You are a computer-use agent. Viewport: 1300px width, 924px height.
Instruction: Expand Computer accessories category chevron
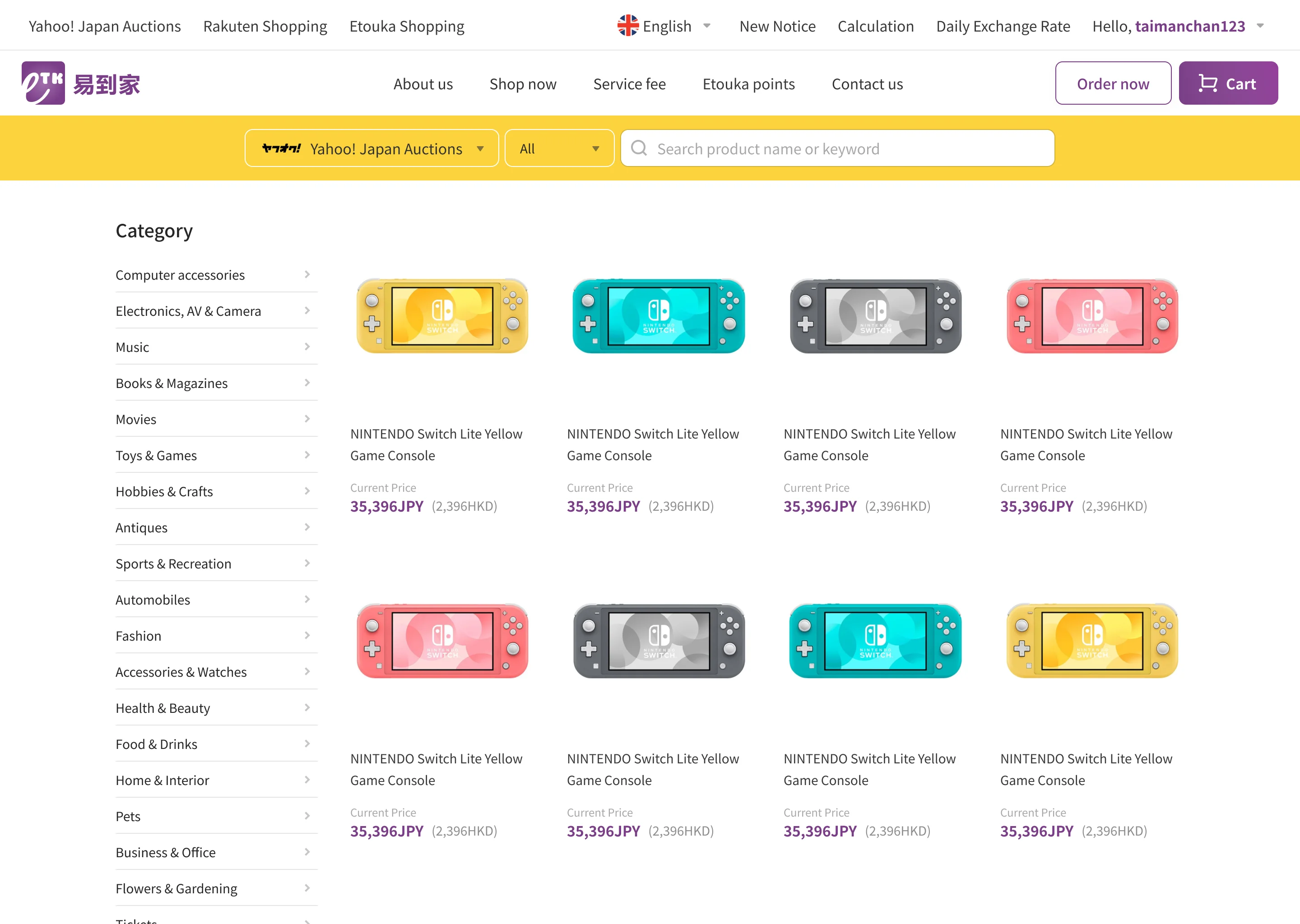[x=307, y=275]
